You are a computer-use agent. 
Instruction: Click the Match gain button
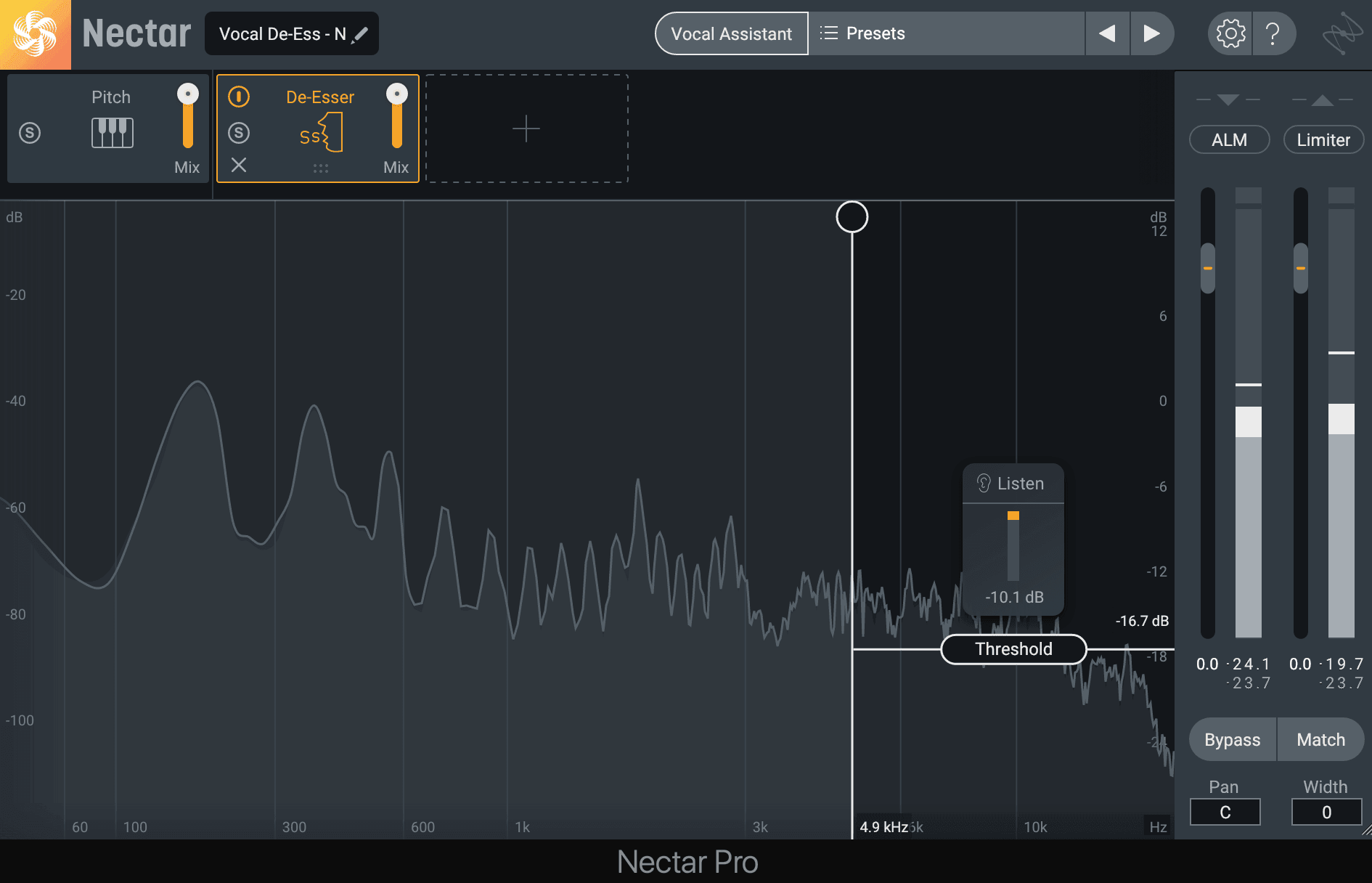pyautogui.click(x=1321, y=739)
